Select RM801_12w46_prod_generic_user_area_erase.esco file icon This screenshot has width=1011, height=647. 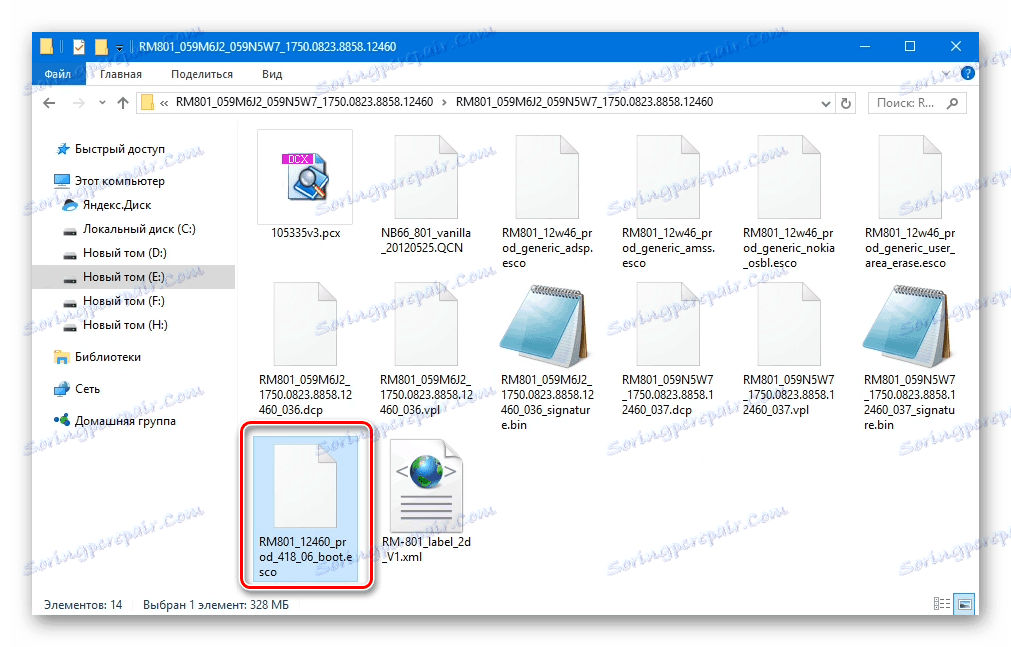pyautogui.click(x=910, y=177)
